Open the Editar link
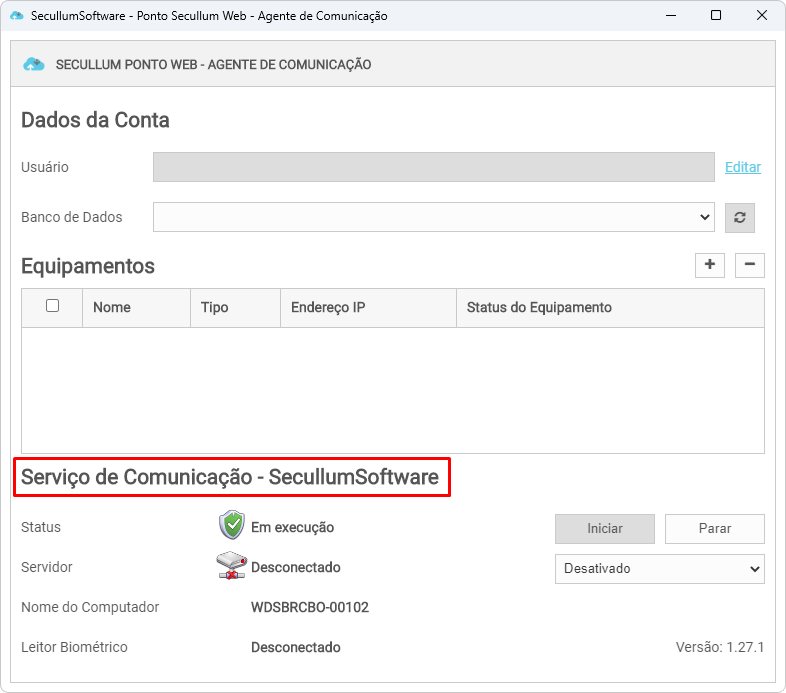786x693 pixels. [x=743, y=167]
